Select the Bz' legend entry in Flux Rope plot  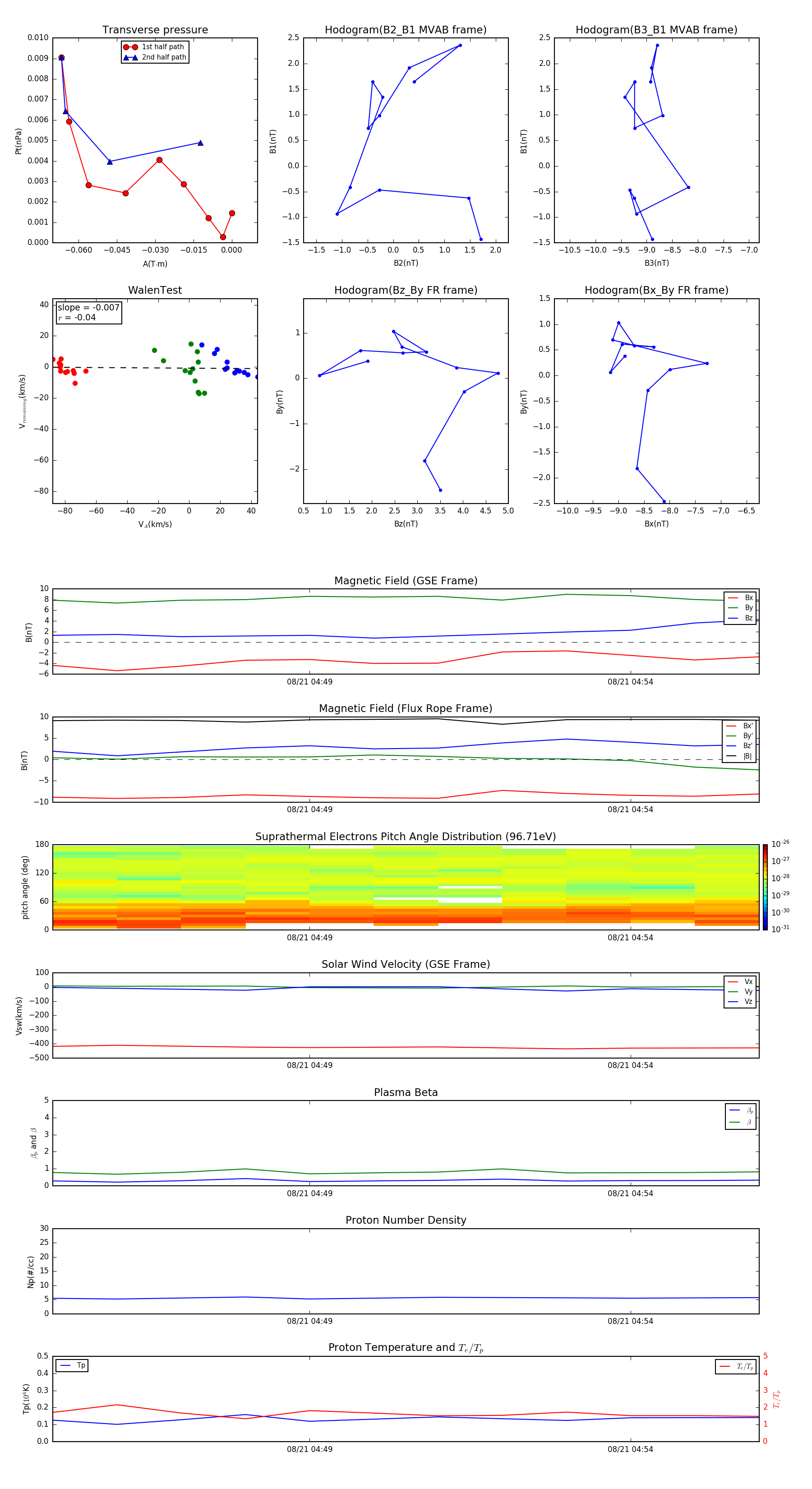pyautogui.click(x=740, y=746)
